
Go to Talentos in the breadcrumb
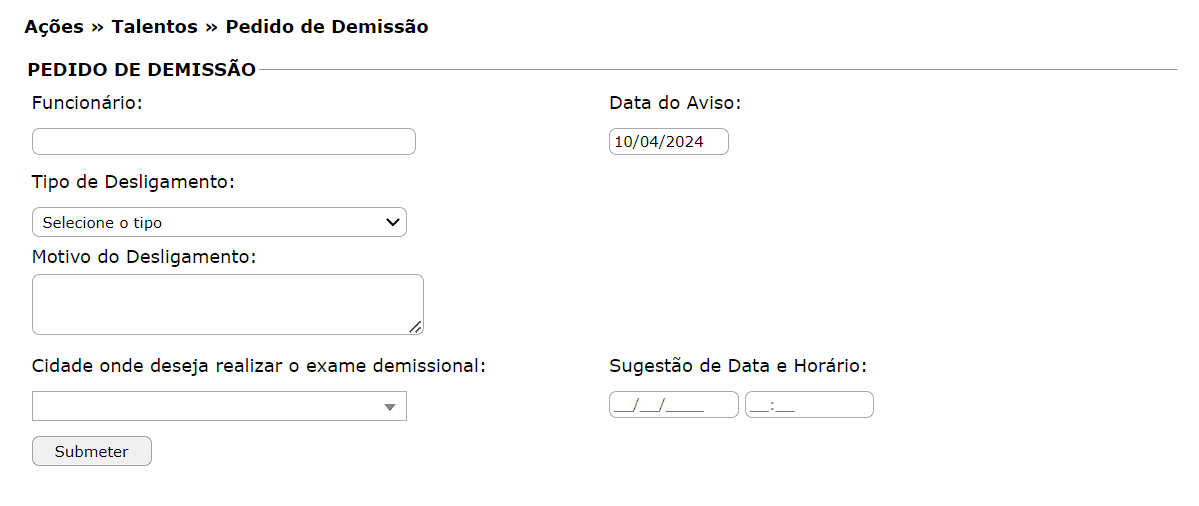click(x=154, y=27)
